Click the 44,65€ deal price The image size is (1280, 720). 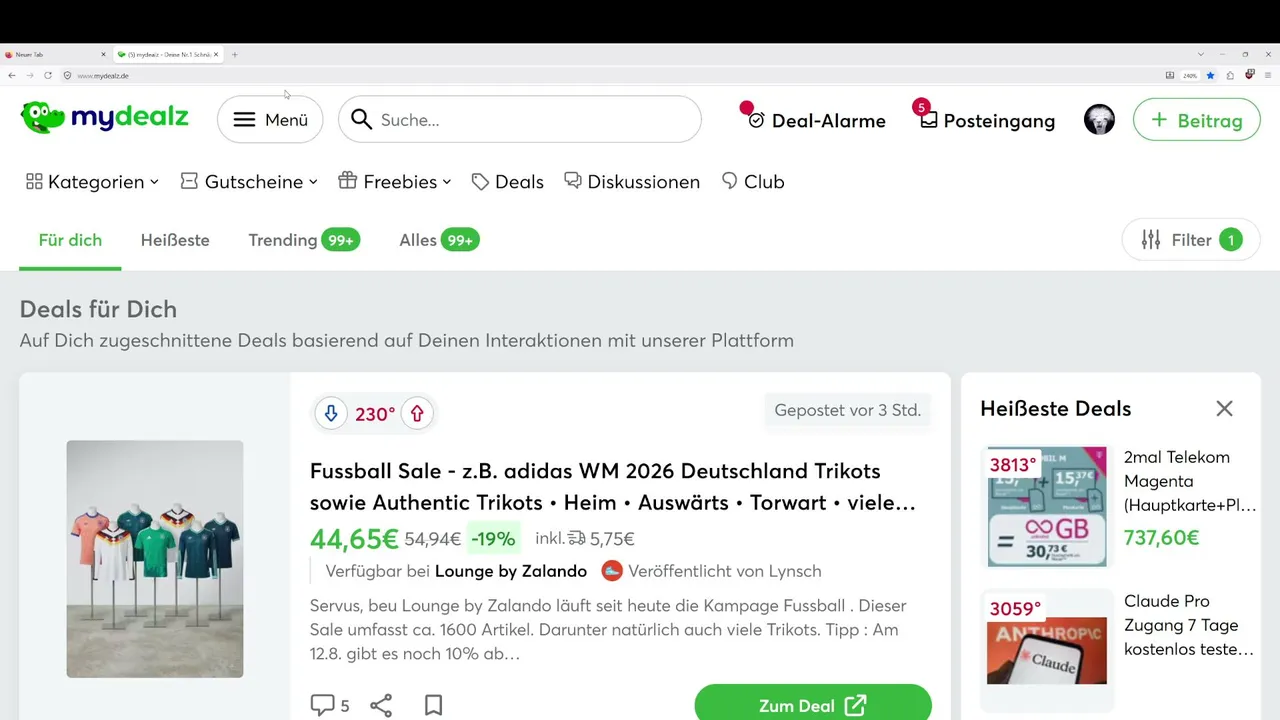pos(355,539)
